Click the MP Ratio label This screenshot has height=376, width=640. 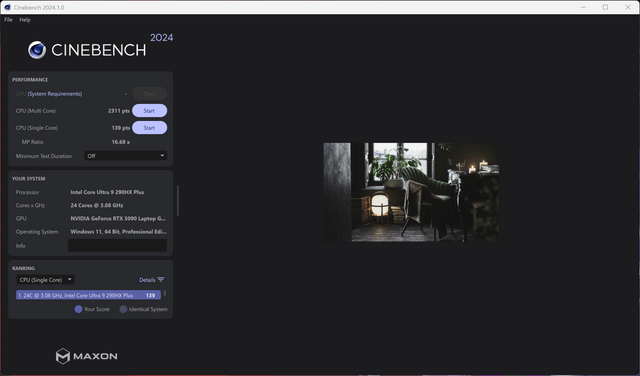click(32, 142)
